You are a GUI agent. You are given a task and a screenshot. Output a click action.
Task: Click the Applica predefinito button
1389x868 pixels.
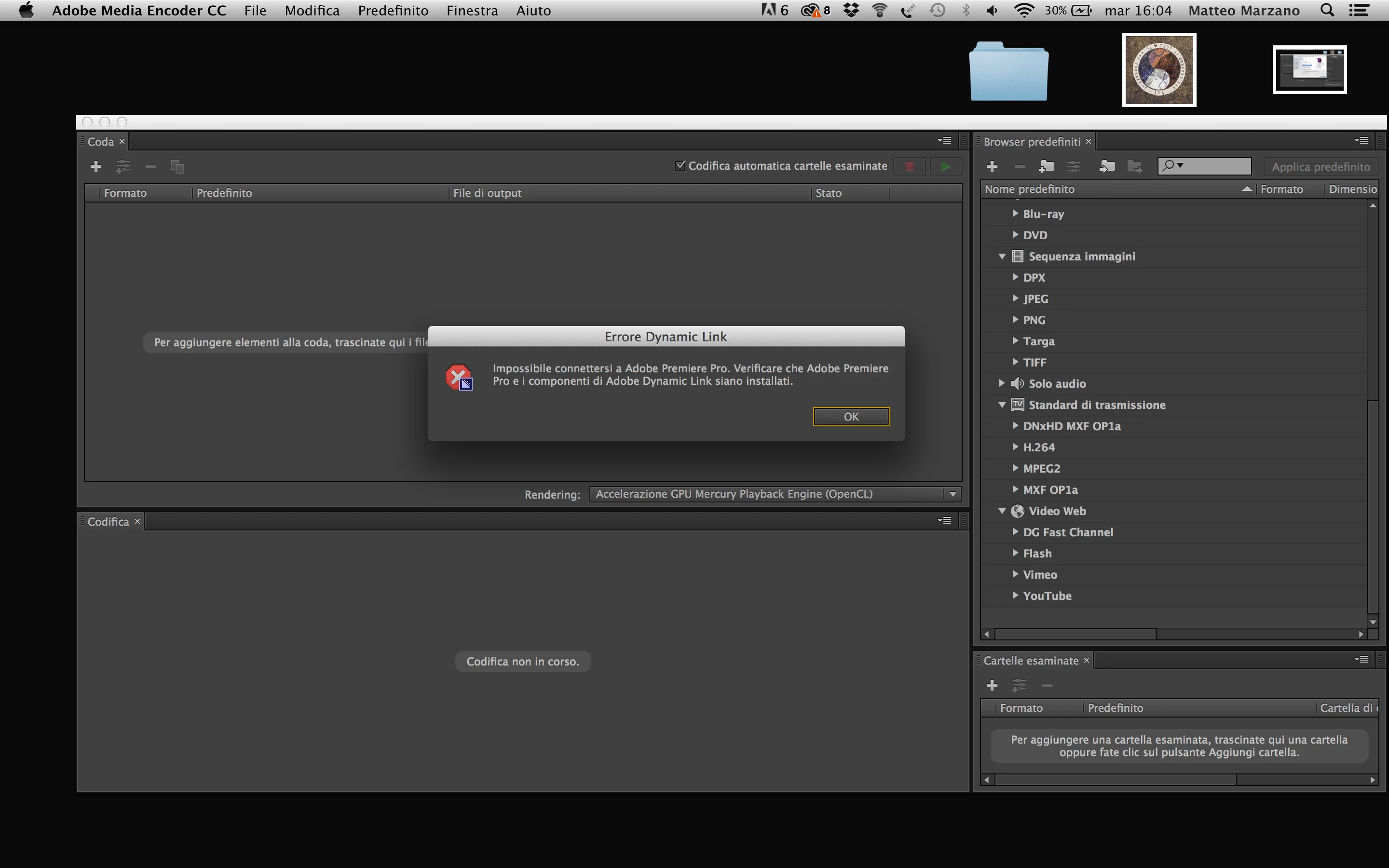tap(1320, 166)
